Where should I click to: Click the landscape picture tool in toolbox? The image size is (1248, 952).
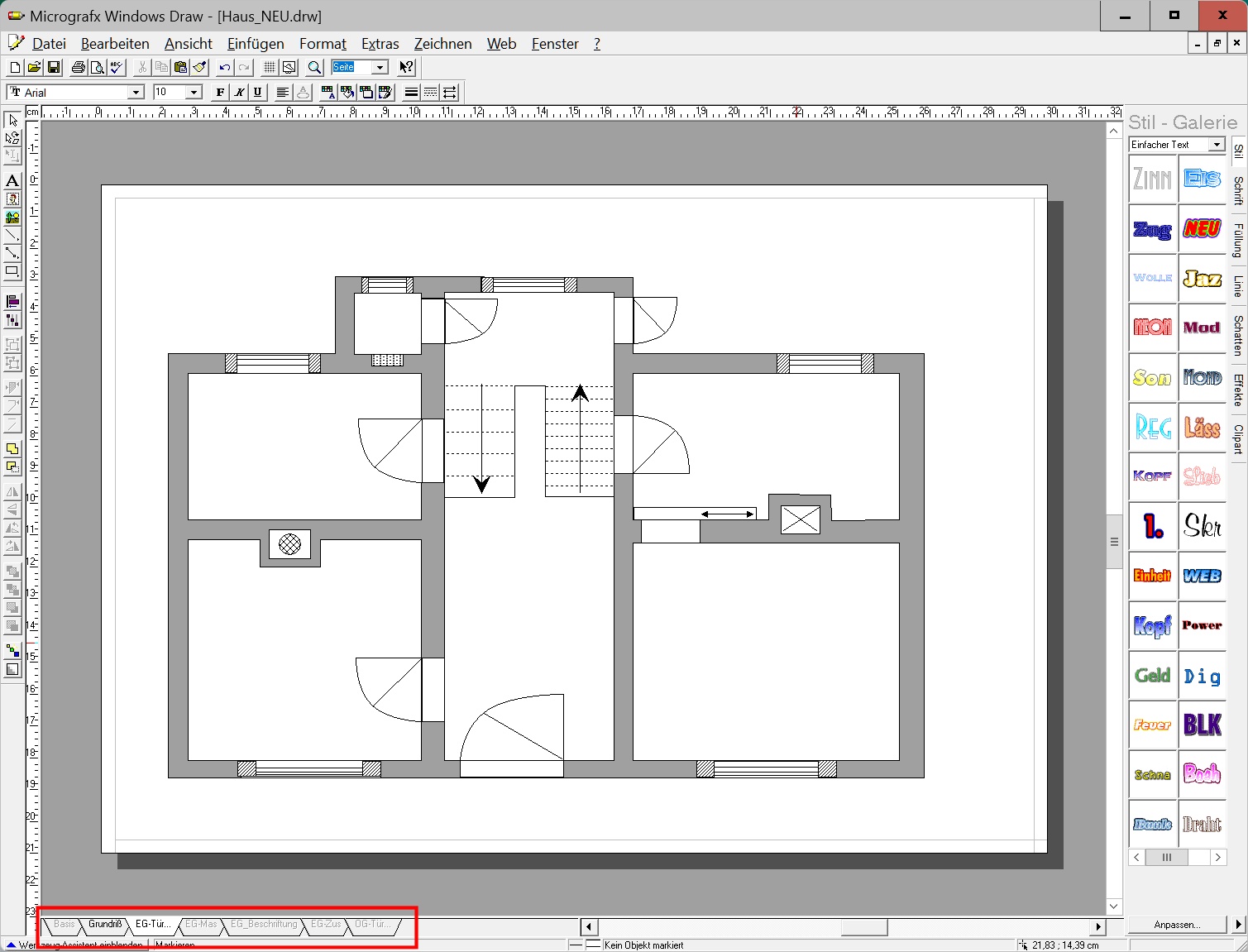coord(12,218)
